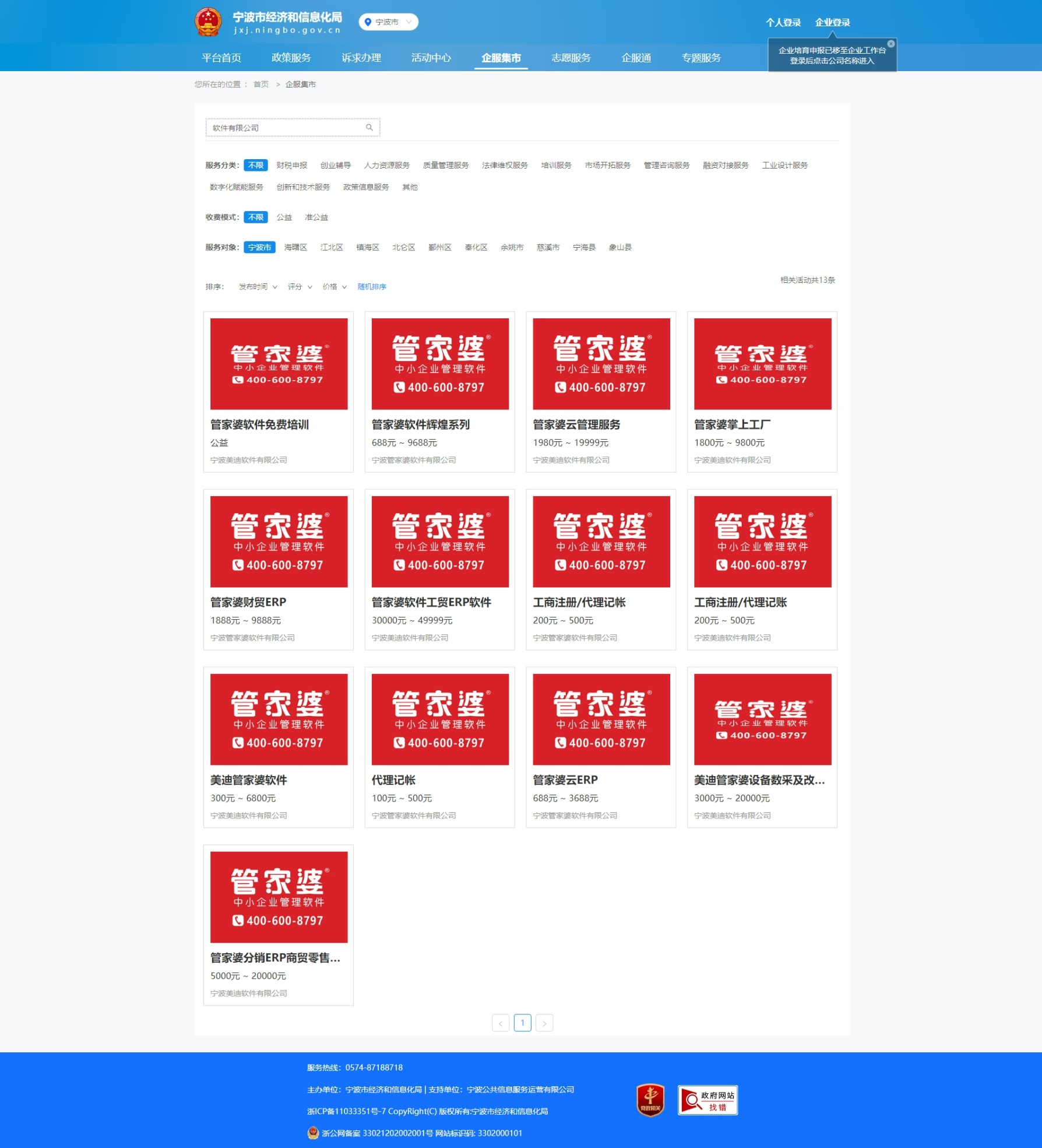Click 浙公网备案 33021202002001号 link
Image resolution: width=1042 pixels, height=1148 pixels.
[378, 1133]
